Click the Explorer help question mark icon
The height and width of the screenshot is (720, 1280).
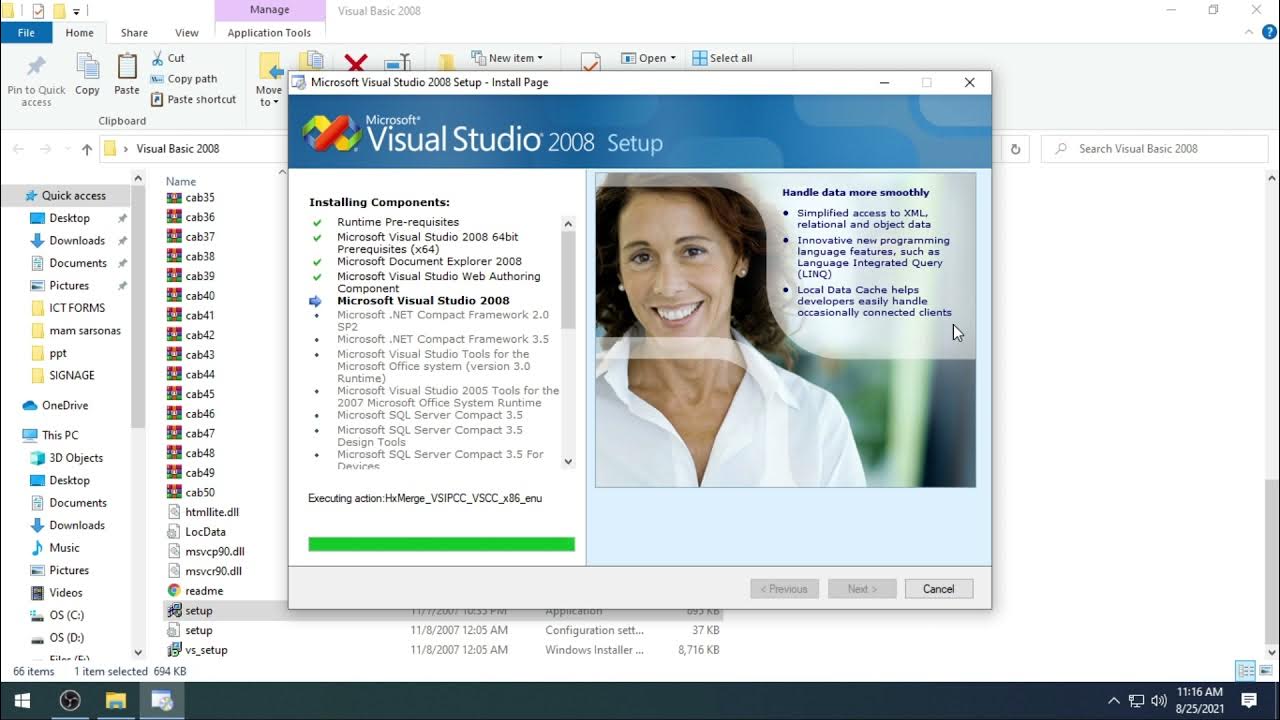click(1269, 33)
